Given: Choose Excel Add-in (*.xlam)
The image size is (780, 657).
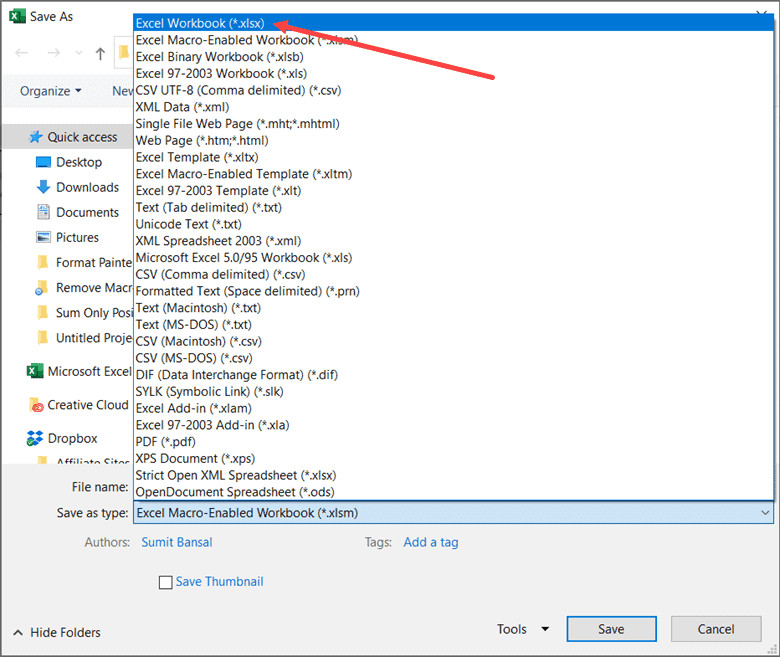Looking at the screenshot, I should [453, 408].
